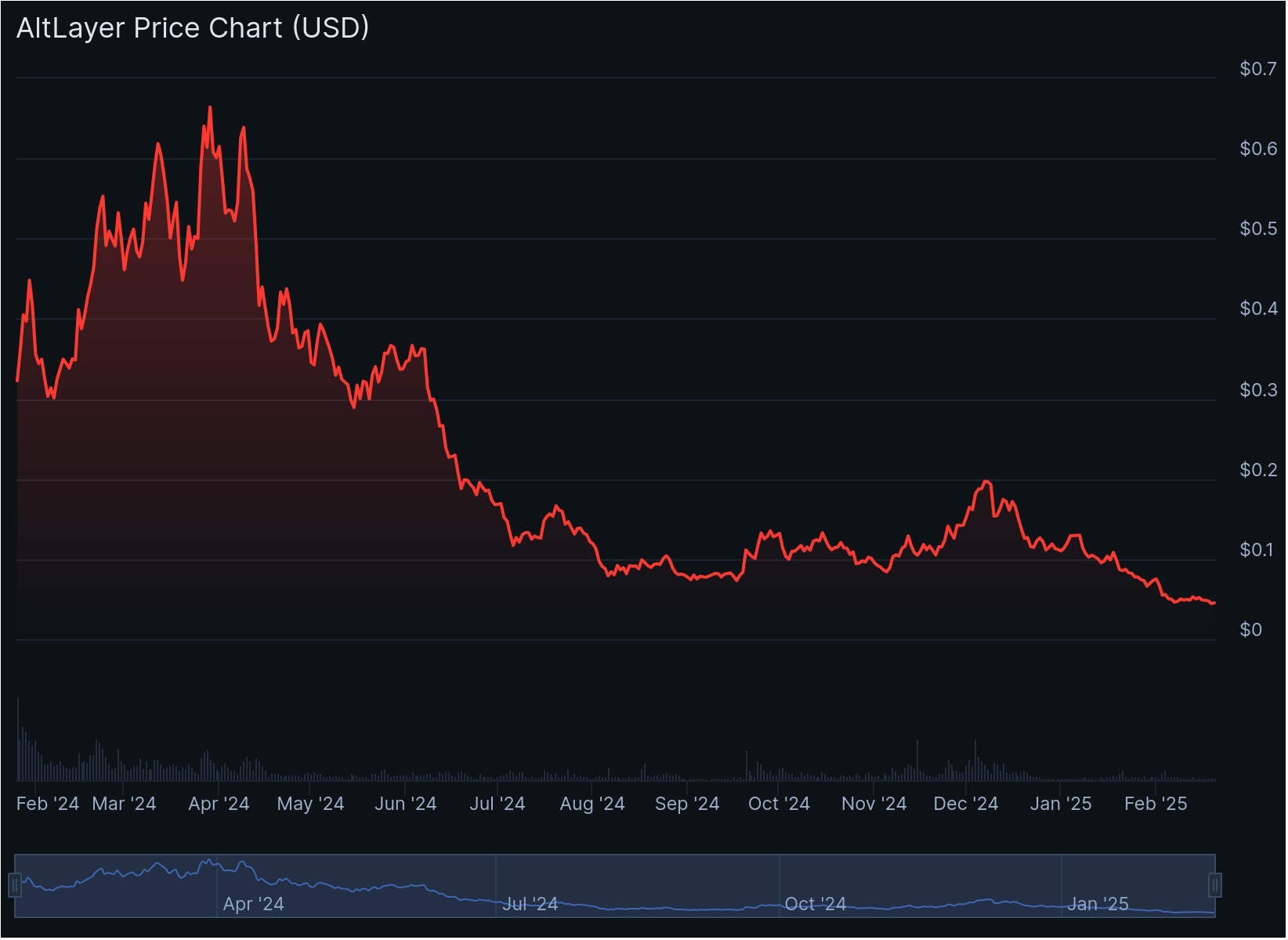Click the Feb '25 x-axis label
This screenshot has width=1288, height=940.
tap(1156, 804)
